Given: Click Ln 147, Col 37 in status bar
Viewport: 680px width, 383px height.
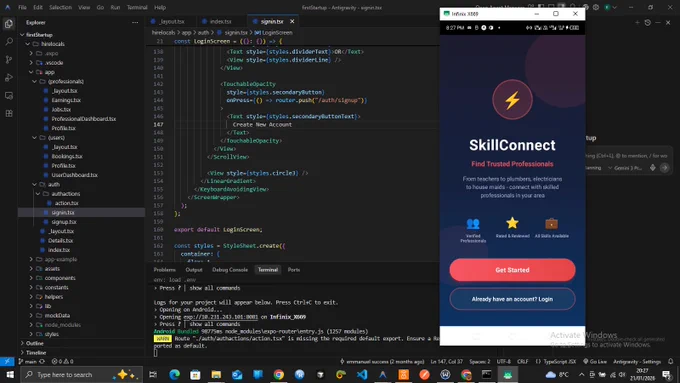Looking at the screenshot, I should point(447,361).
